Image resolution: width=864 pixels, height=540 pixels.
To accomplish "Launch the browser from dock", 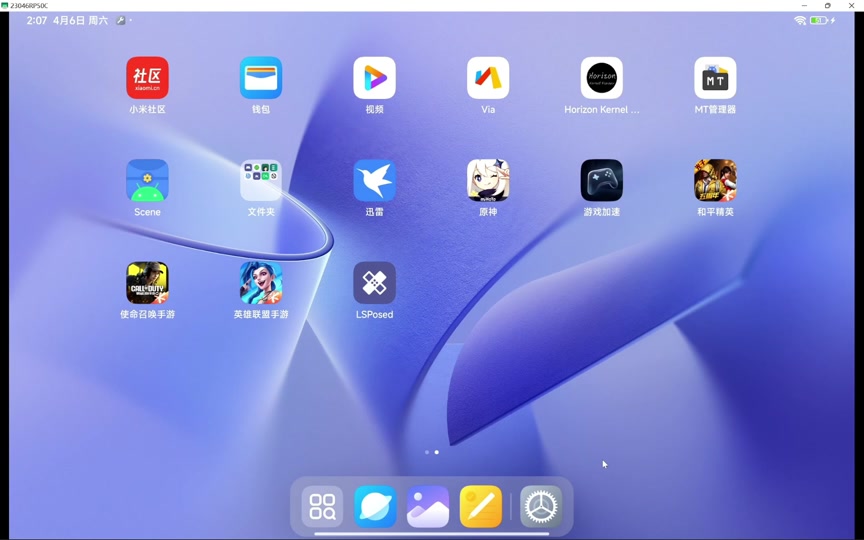I will pos(375,506).
